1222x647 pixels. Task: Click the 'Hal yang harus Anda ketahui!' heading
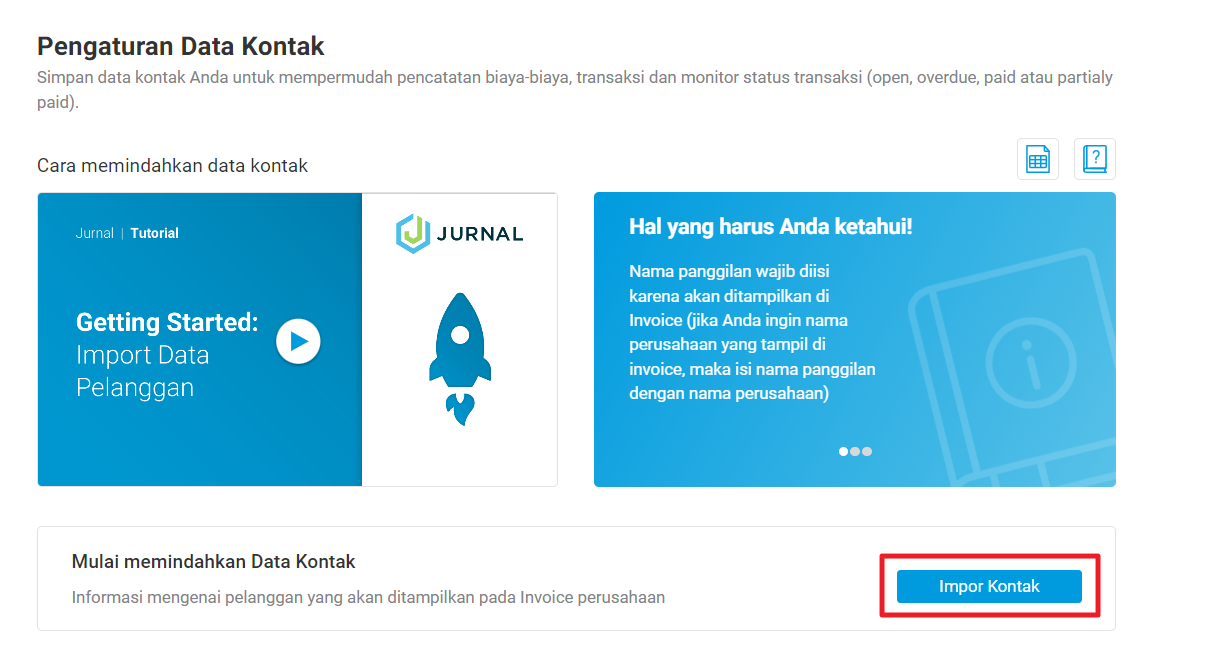[x=770, y=227]
